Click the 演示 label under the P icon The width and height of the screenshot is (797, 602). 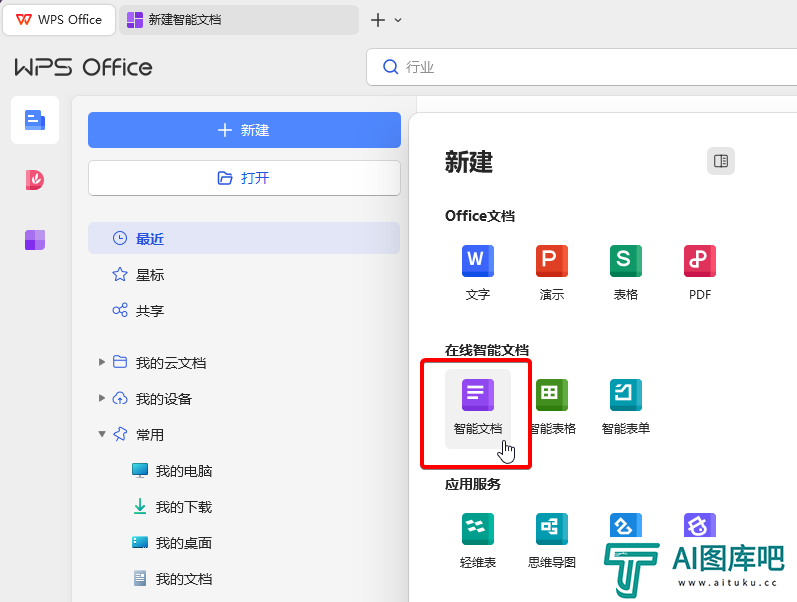[552, 295]
